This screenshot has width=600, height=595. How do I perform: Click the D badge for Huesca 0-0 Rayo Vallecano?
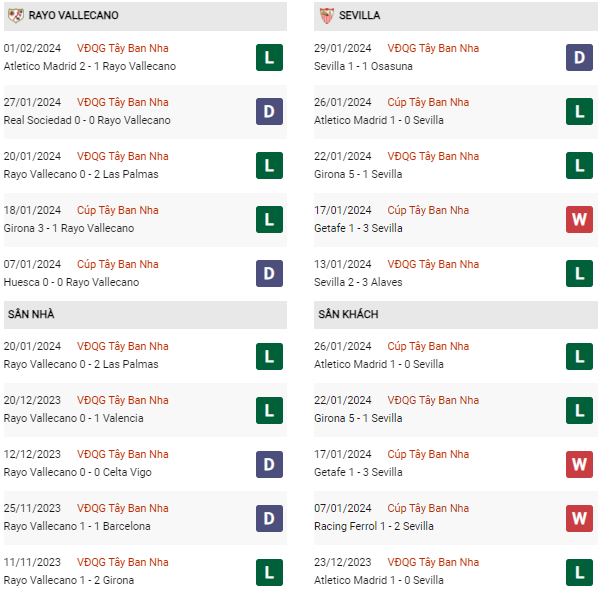point(268,273)
